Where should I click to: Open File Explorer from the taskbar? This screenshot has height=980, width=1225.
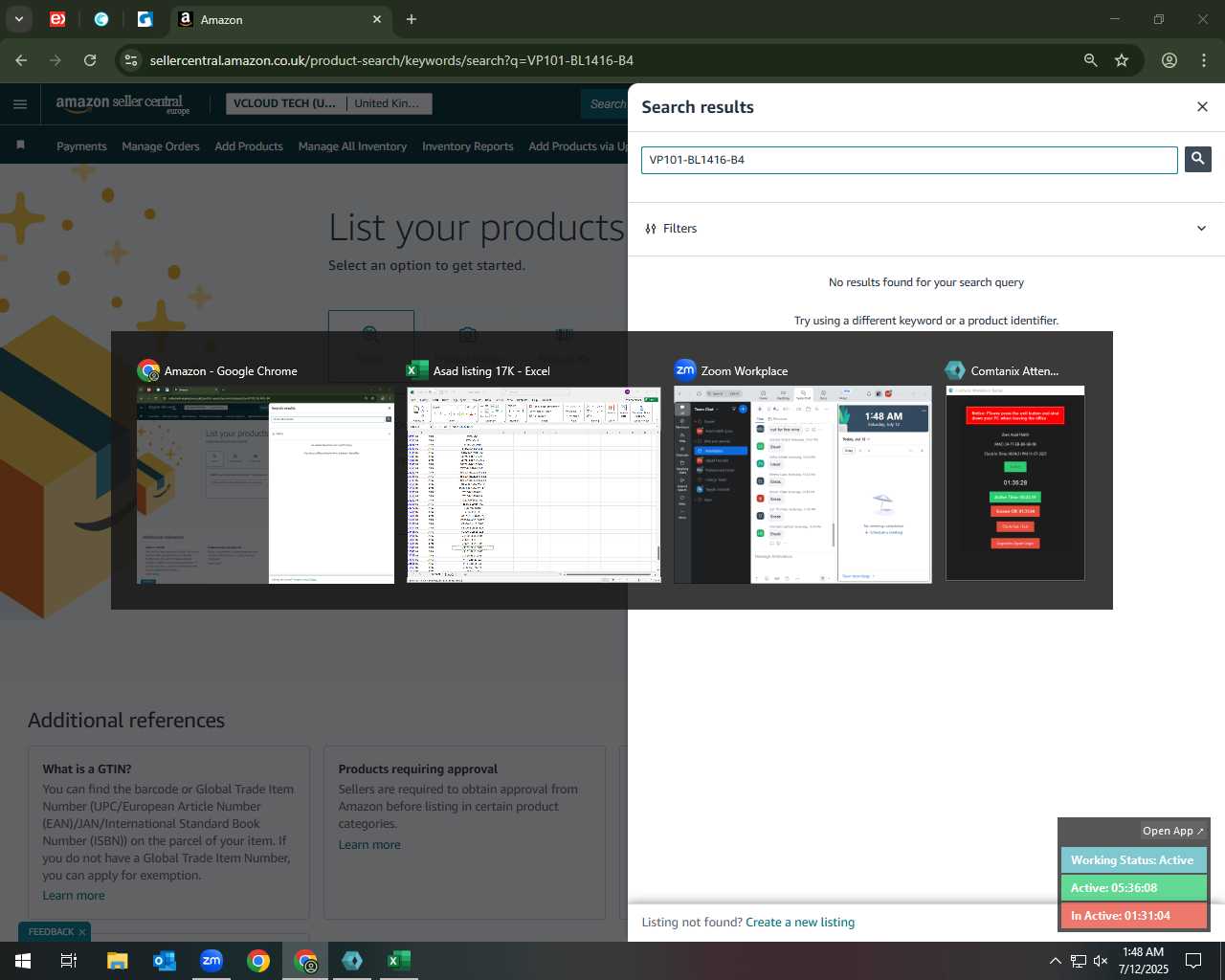[x=117, y=961]
